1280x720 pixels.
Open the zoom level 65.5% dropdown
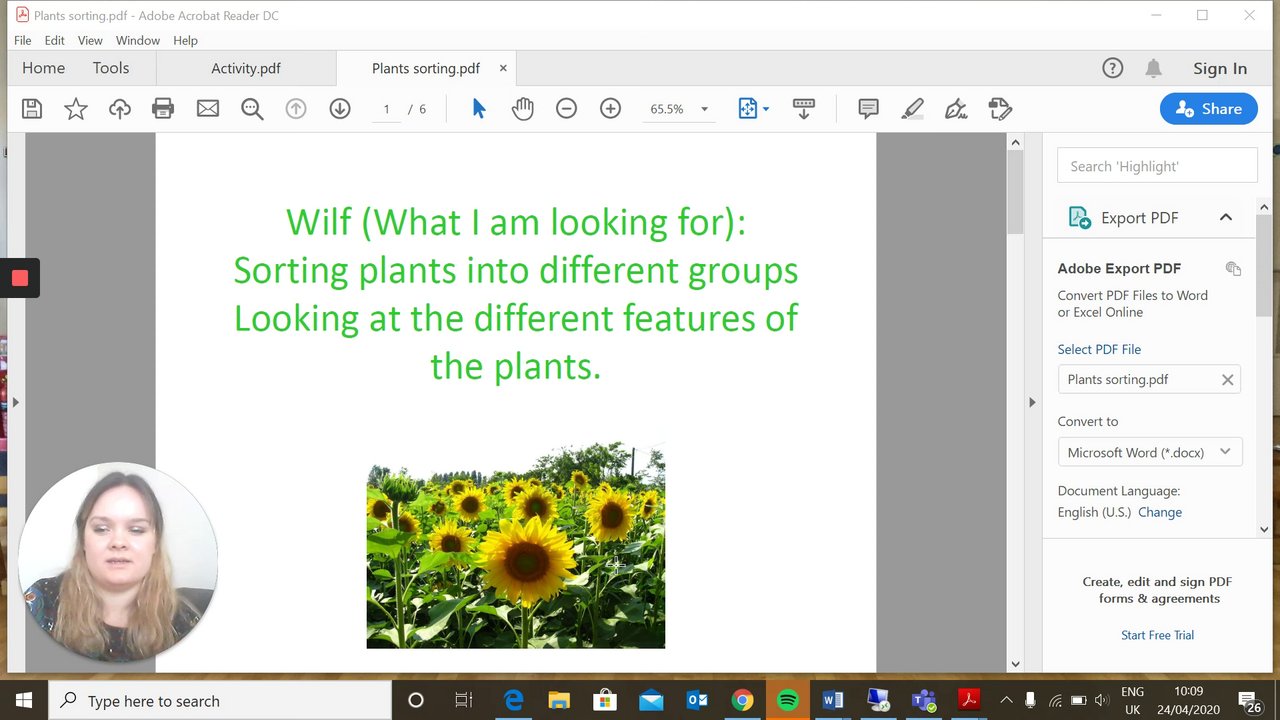tap(704, 109)
